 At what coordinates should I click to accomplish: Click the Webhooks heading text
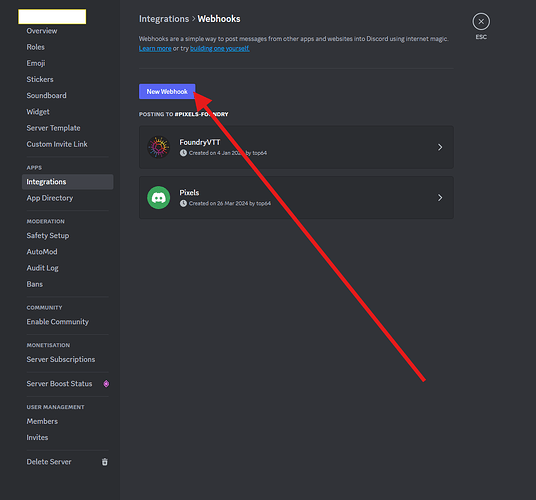[x=219, y=19]
